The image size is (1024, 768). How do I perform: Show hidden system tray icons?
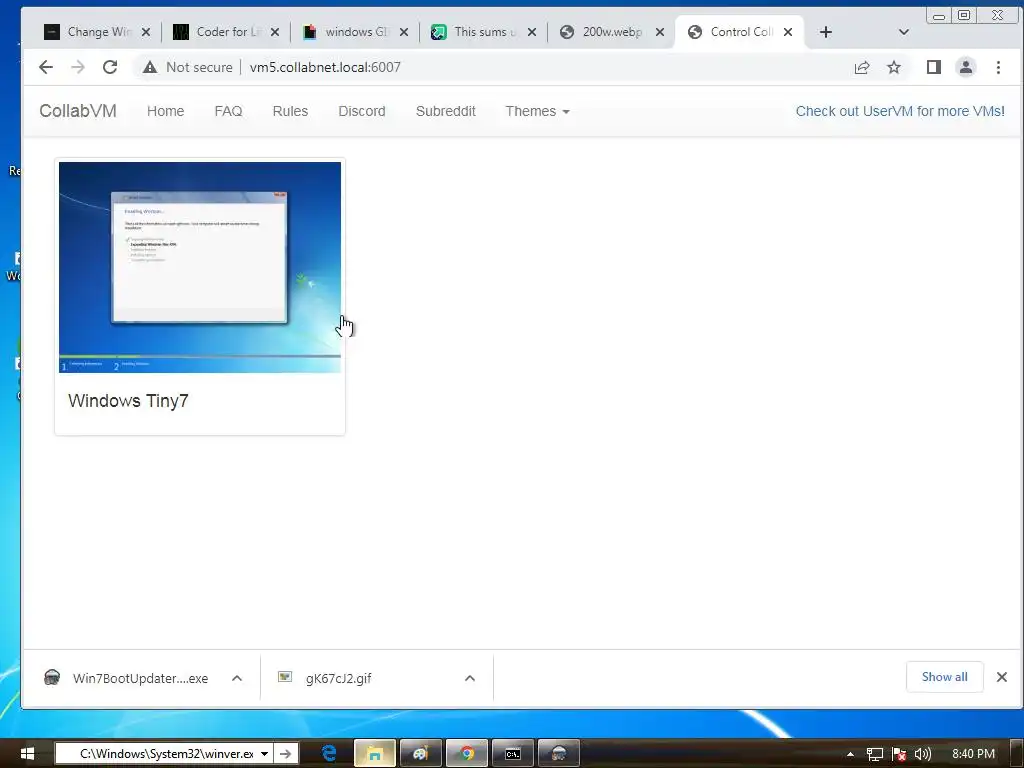point(850,754)
